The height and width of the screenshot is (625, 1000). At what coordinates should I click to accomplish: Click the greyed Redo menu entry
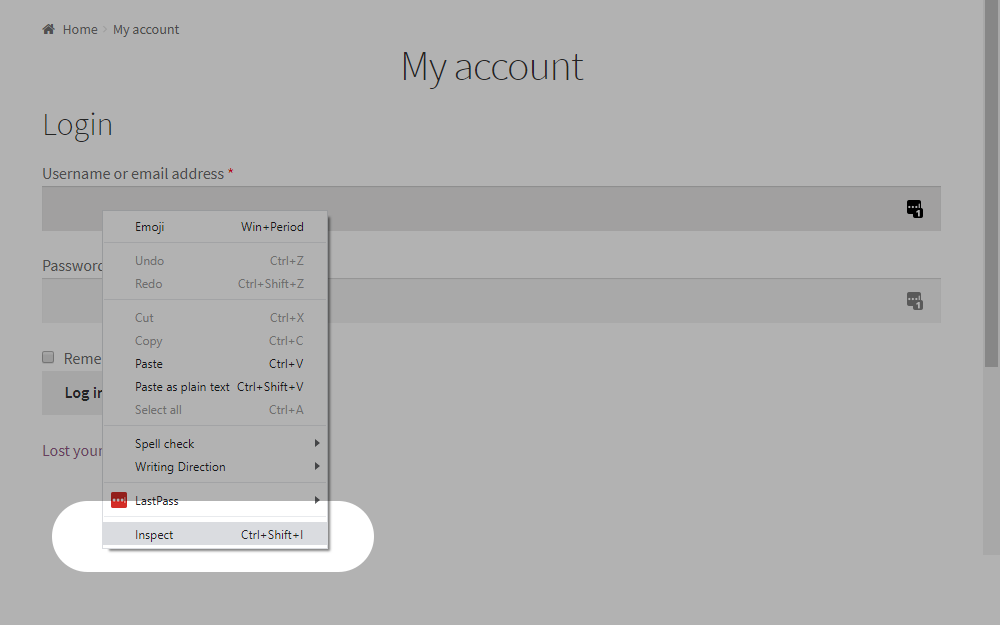(215, 283)
